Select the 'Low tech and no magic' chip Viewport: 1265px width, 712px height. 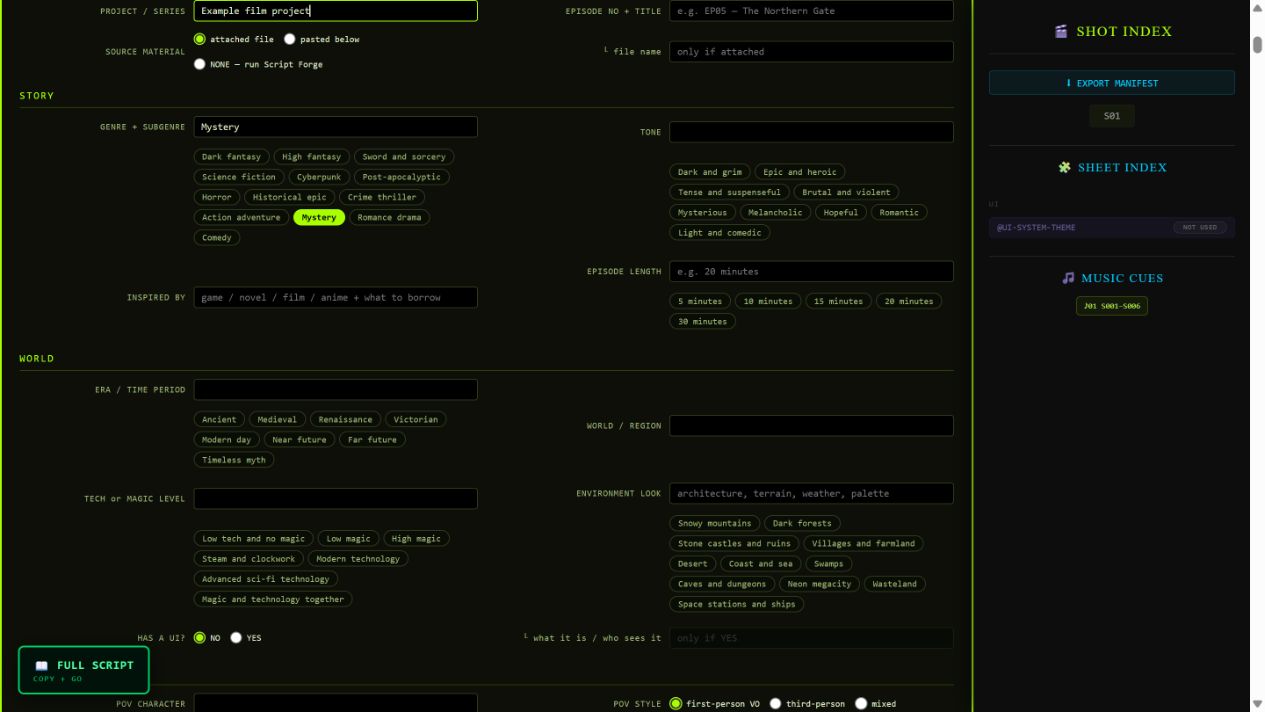tap(253, 538)
